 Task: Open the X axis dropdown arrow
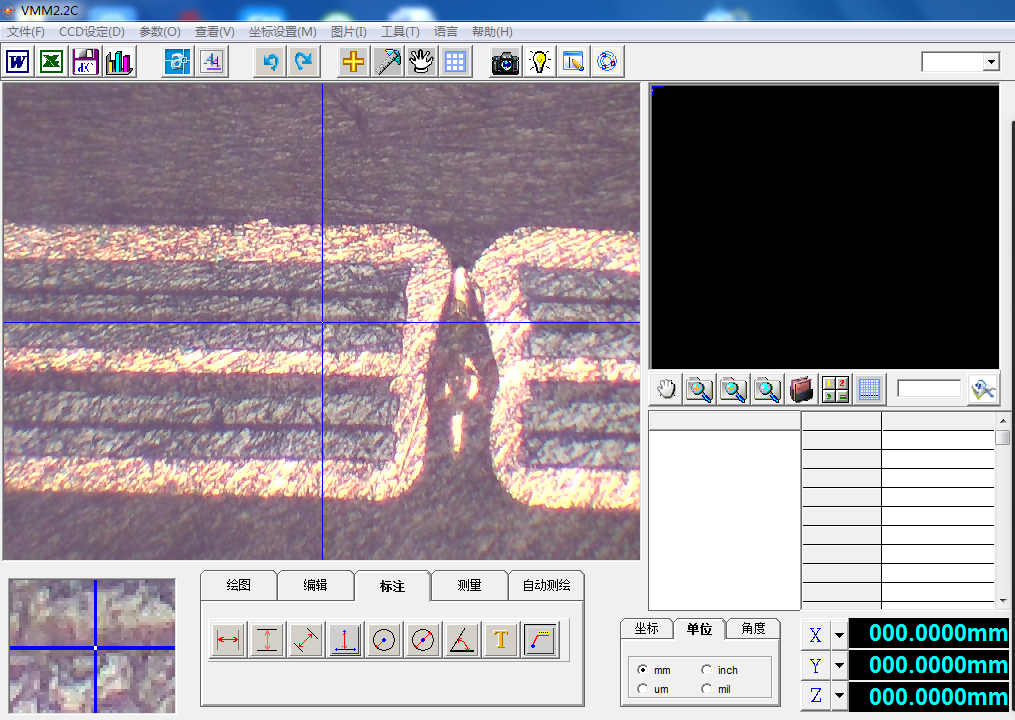point(839,634)
